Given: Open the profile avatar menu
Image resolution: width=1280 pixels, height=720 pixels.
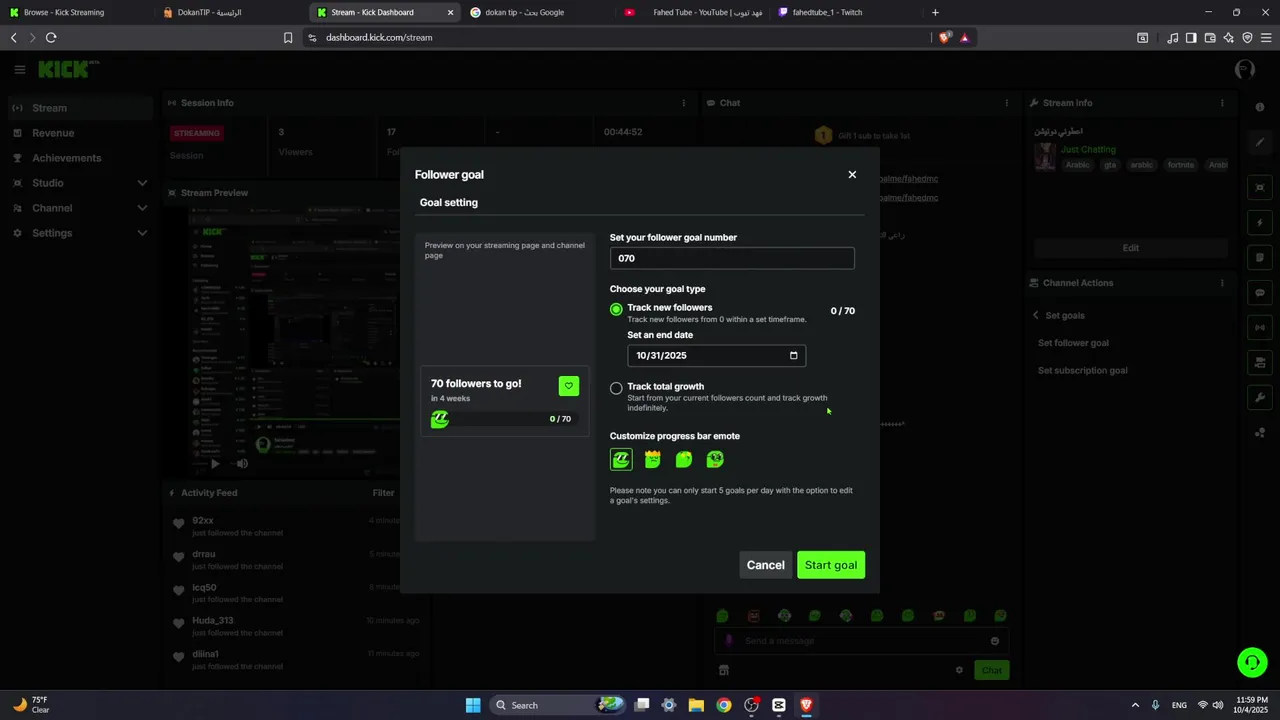Looking at the screenshot, I should [x=1245, y=69].
